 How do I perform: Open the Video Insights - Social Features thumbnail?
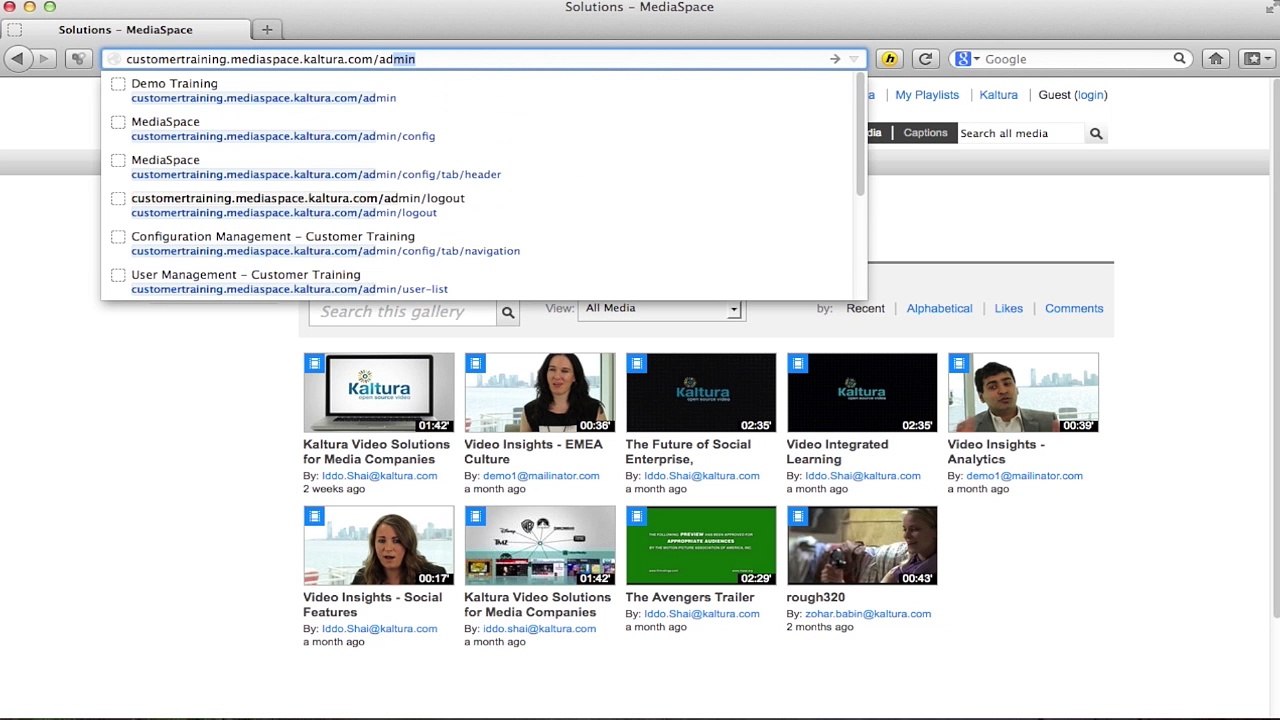click(379, 546)
